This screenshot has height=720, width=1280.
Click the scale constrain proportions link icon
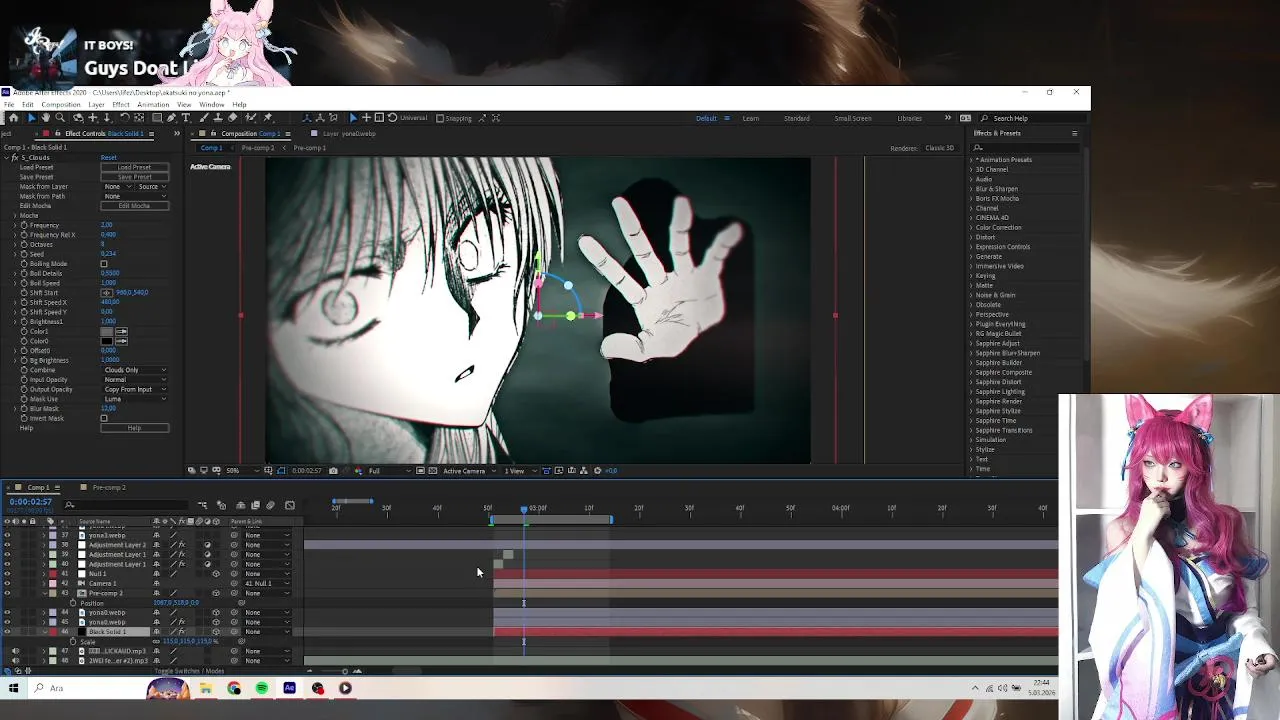pyautogui.click(x=155, y=641)
